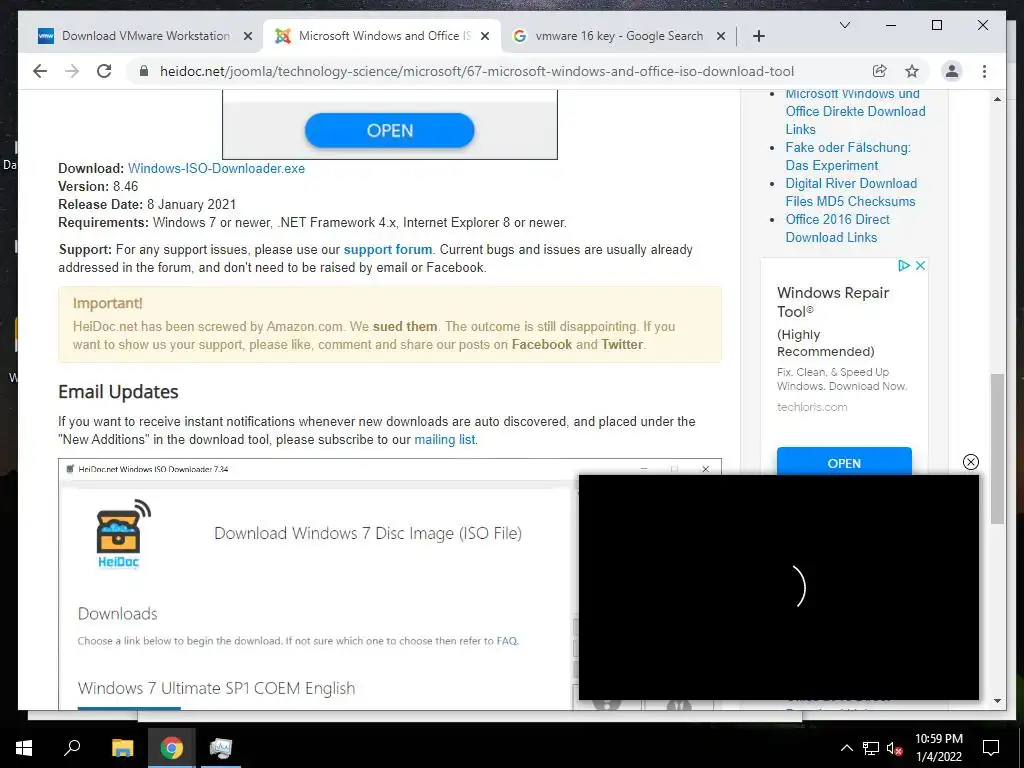Screen dimensions: 1024x768
Task: Close the Download VMware Workstation tab
Action: click(x=248, y=37)
